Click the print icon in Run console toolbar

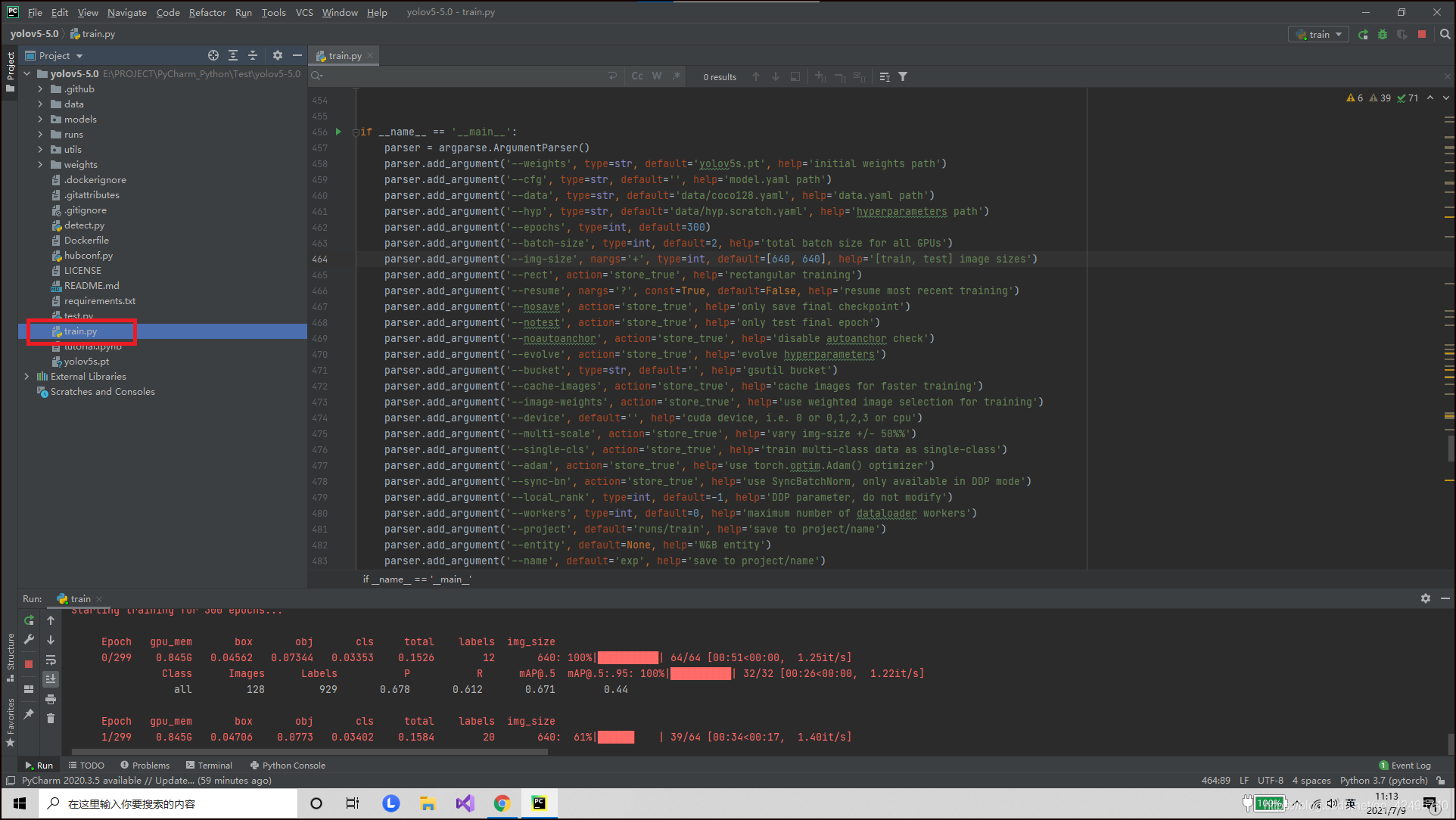51,699
